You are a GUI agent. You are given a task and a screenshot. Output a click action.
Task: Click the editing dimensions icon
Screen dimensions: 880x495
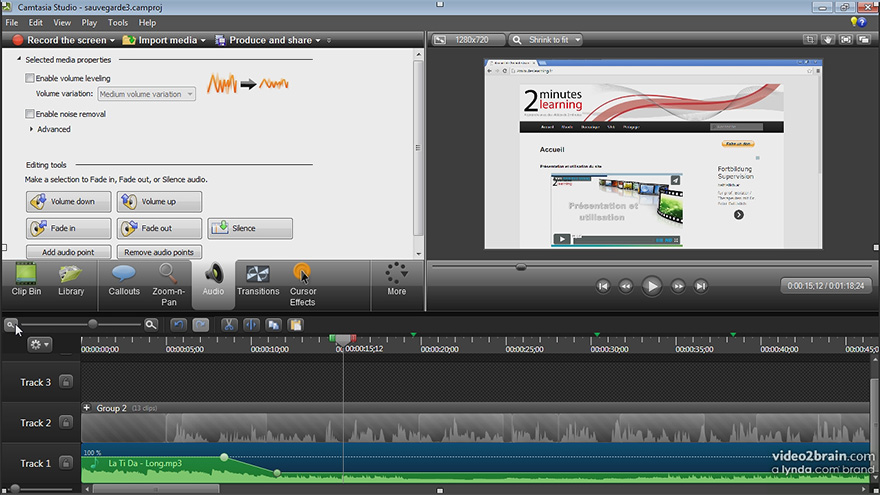click(x=440, y=40)
